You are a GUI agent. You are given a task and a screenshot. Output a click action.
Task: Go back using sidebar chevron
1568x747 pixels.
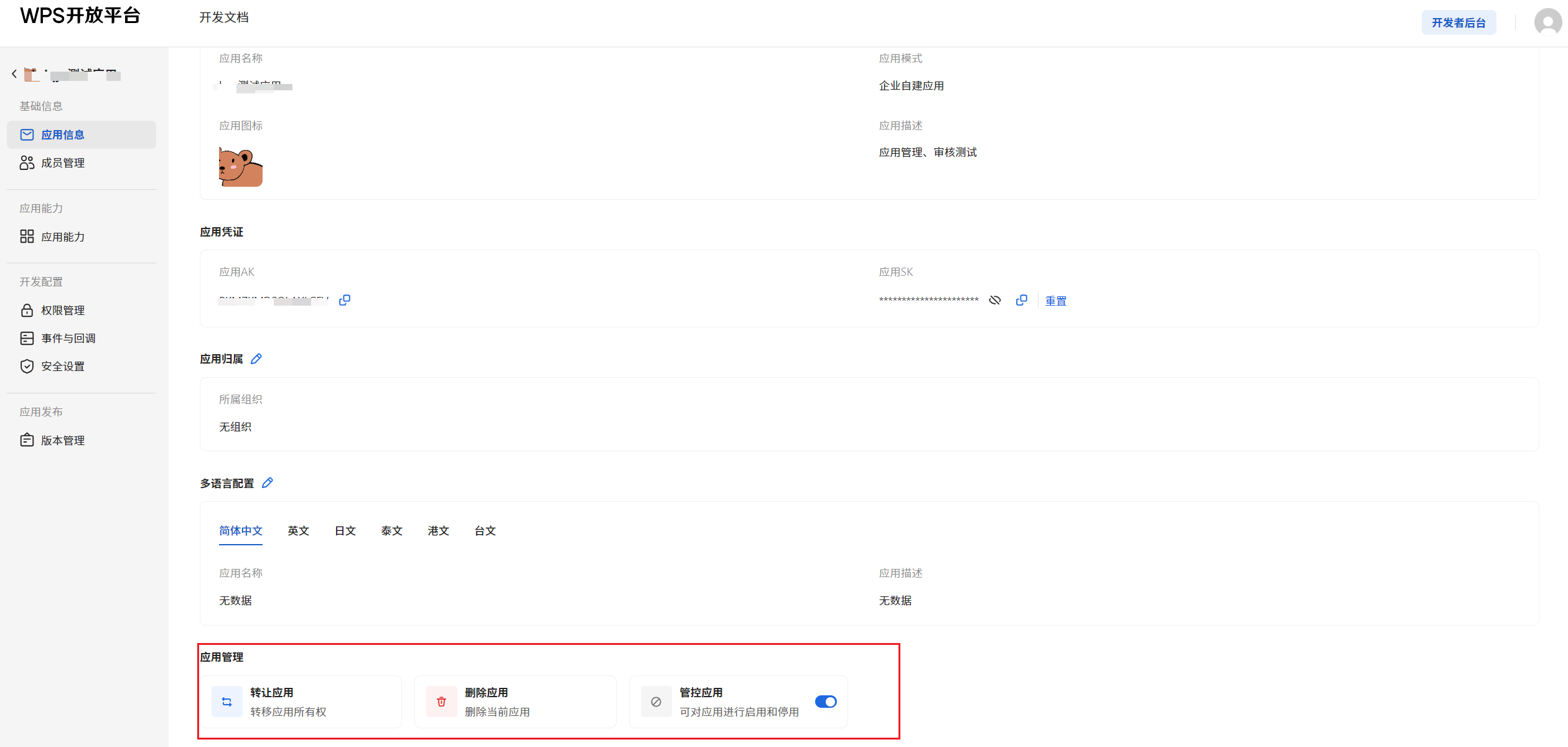tap(14, 73)
